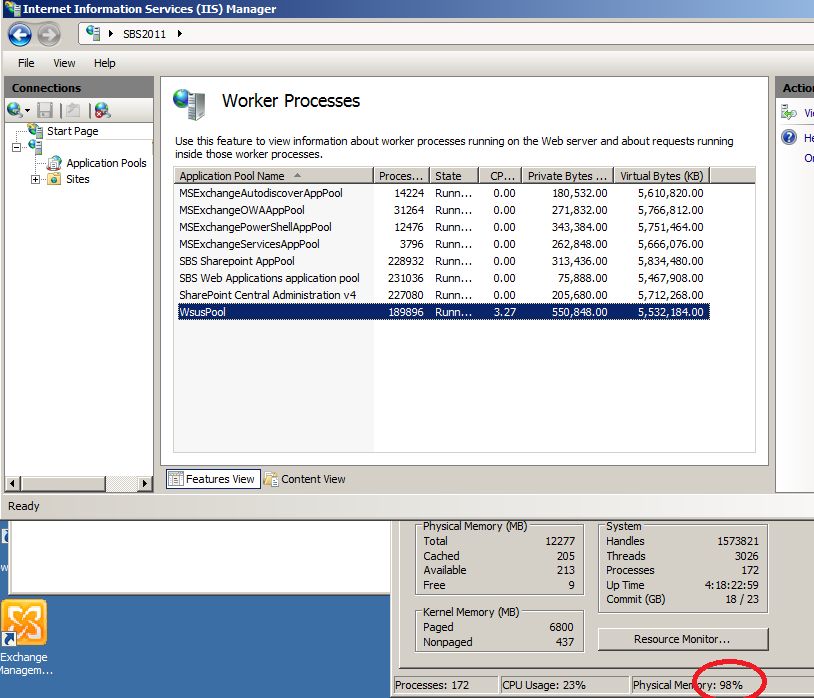Click Handles value 1573821
Image resolution: width=814 pixels, height=698 pixels.
coord(738,541)
